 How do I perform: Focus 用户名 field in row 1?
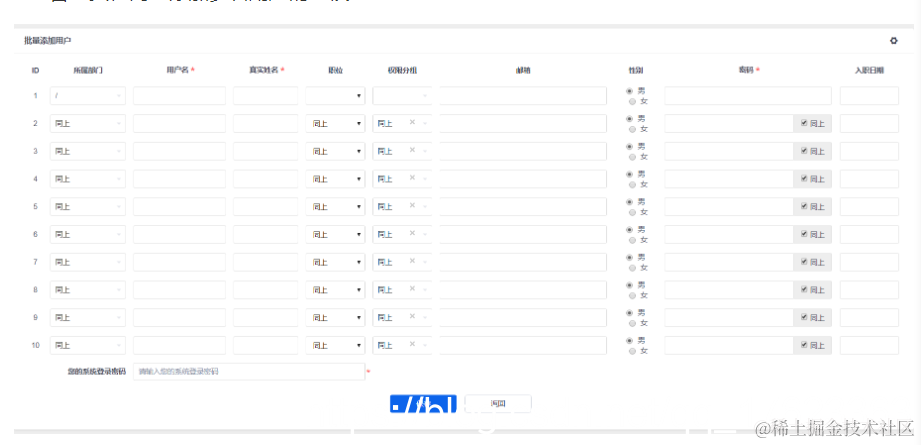coord(179,96)
